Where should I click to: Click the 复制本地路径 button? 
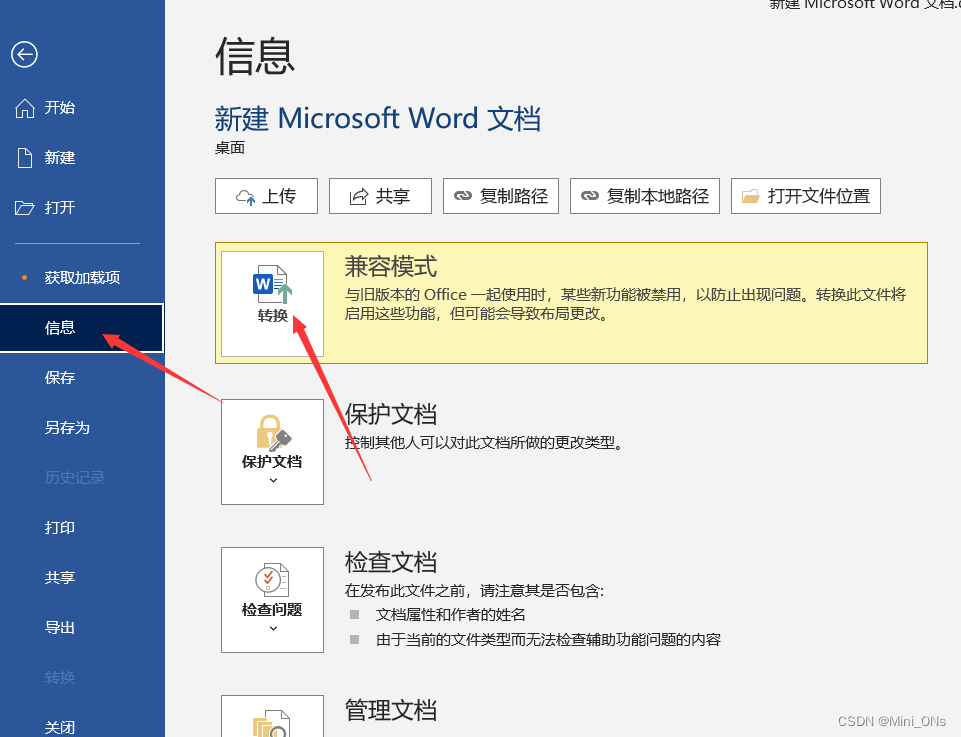[645, 196]
